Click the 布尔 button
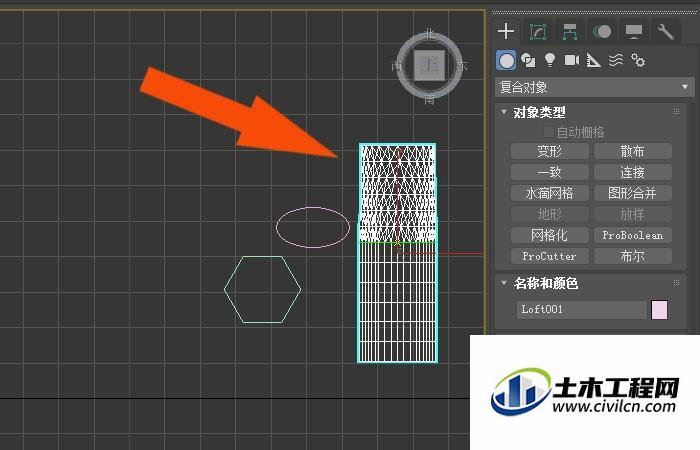700x450 pixels. [633, 256]
